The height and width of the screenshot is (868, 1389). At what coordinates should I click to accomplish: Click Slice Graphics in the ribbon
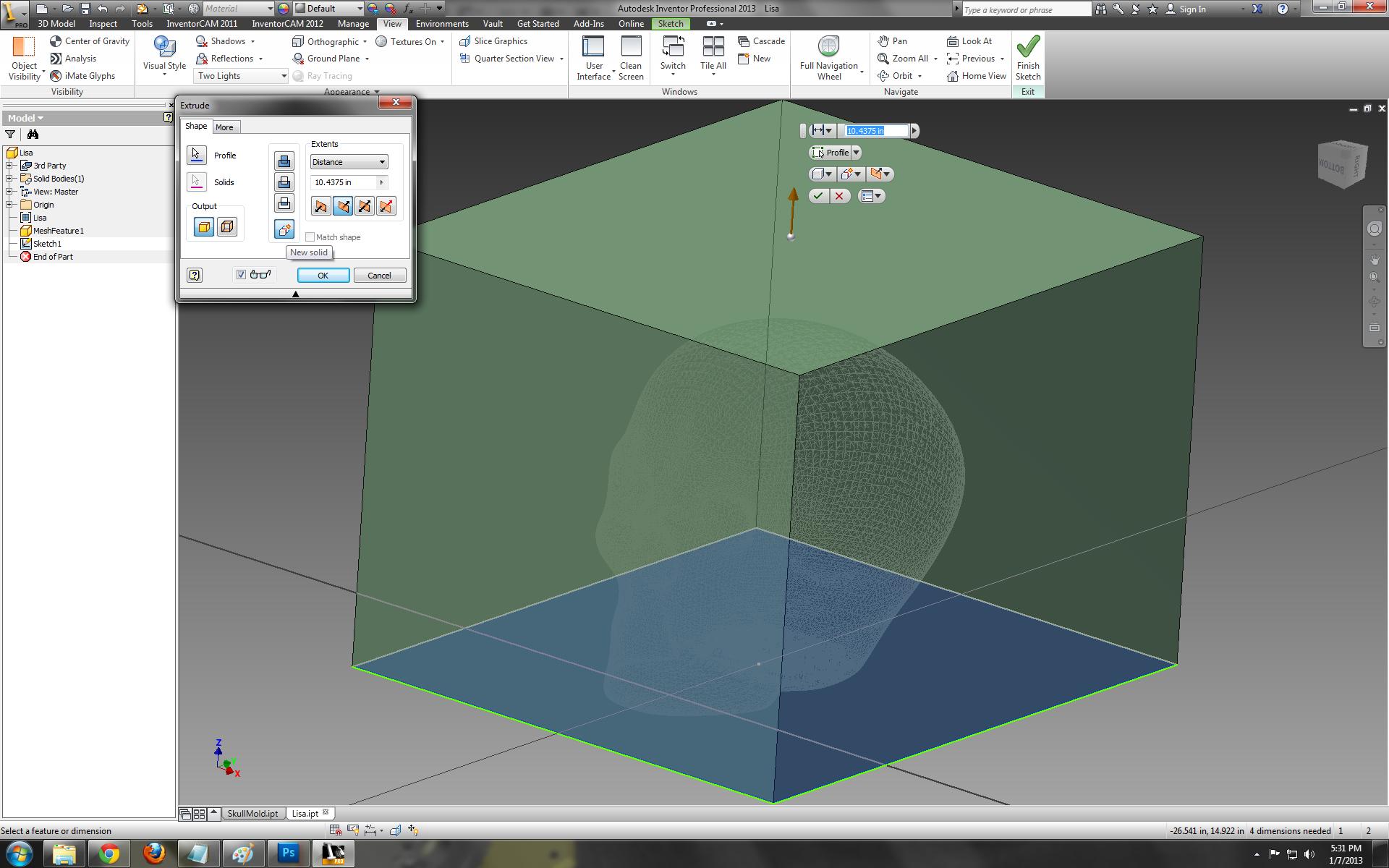(x=493, y=41)
